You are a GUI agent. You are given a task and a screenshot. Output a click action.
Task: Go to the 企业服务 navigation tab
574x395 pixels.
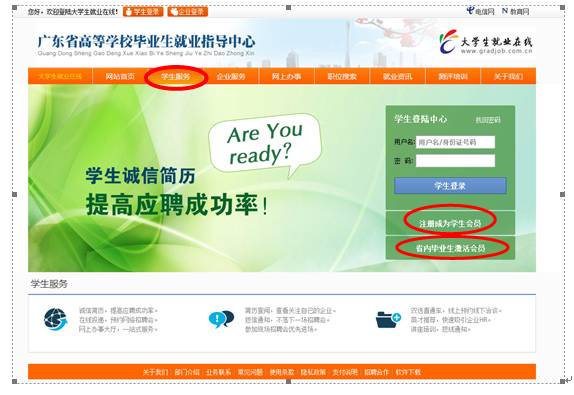(x=231, y=77)
